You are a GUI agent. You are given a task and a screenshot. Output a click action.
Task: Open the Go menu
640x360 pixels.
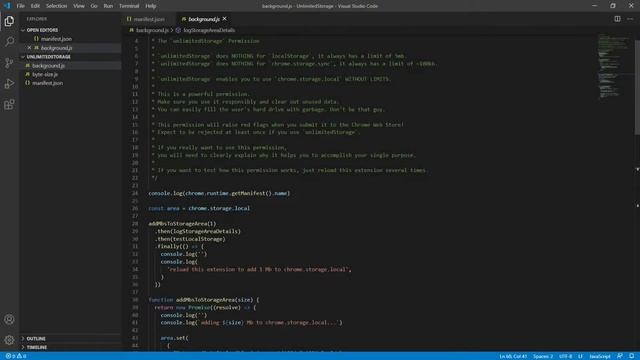coord(94,6)
